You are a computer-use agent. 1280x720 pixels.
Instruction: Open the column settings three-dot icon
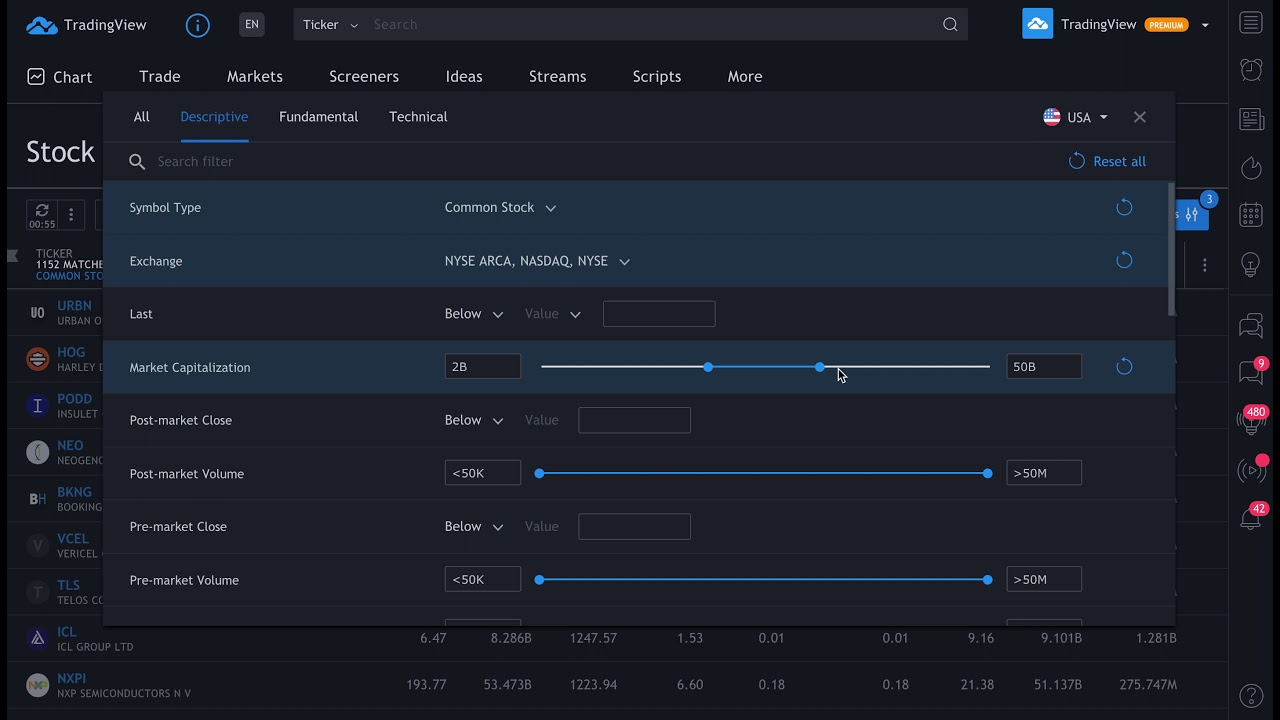[1205, 265]
